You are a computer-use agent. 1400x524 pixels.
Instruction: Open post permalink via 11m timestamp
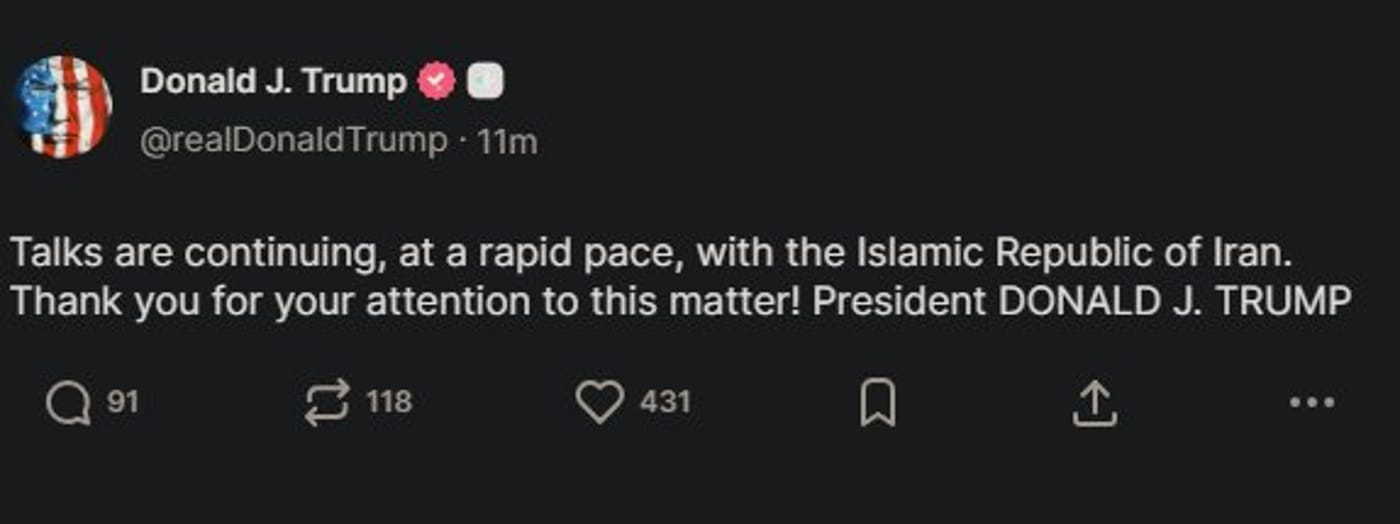click(507, 142)
